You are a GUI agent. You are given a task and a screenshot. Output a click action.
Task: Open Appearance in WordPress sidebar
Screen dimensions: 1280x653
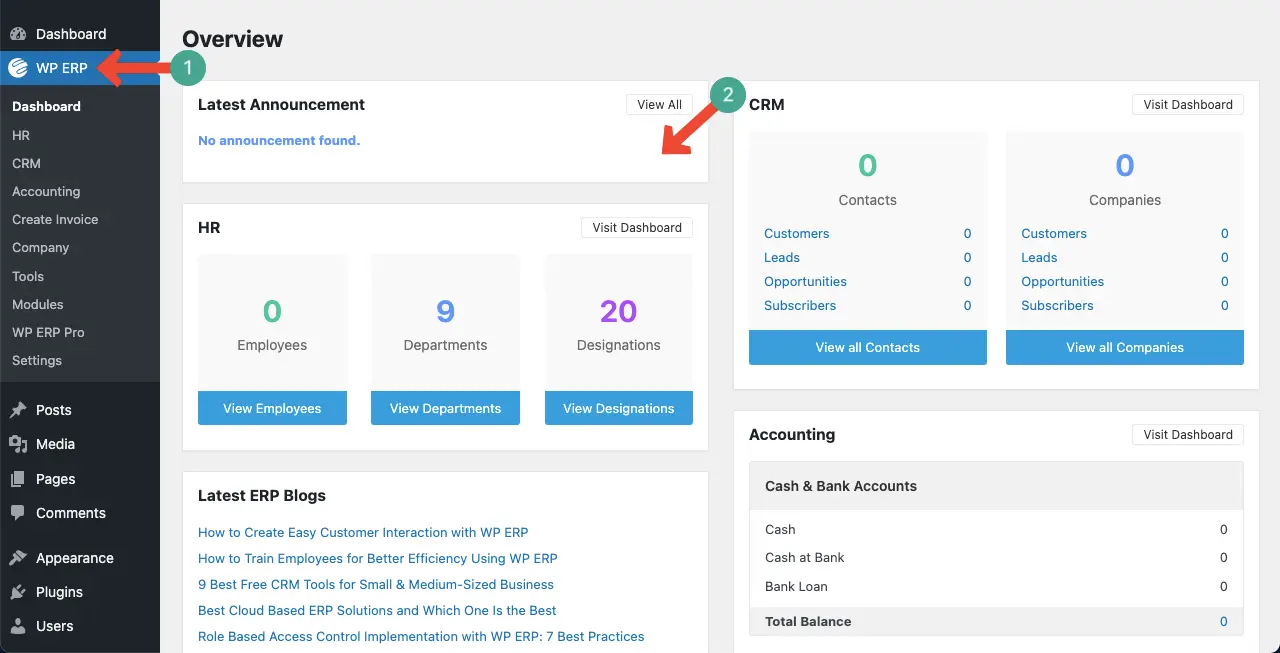[x=75, y=558]
